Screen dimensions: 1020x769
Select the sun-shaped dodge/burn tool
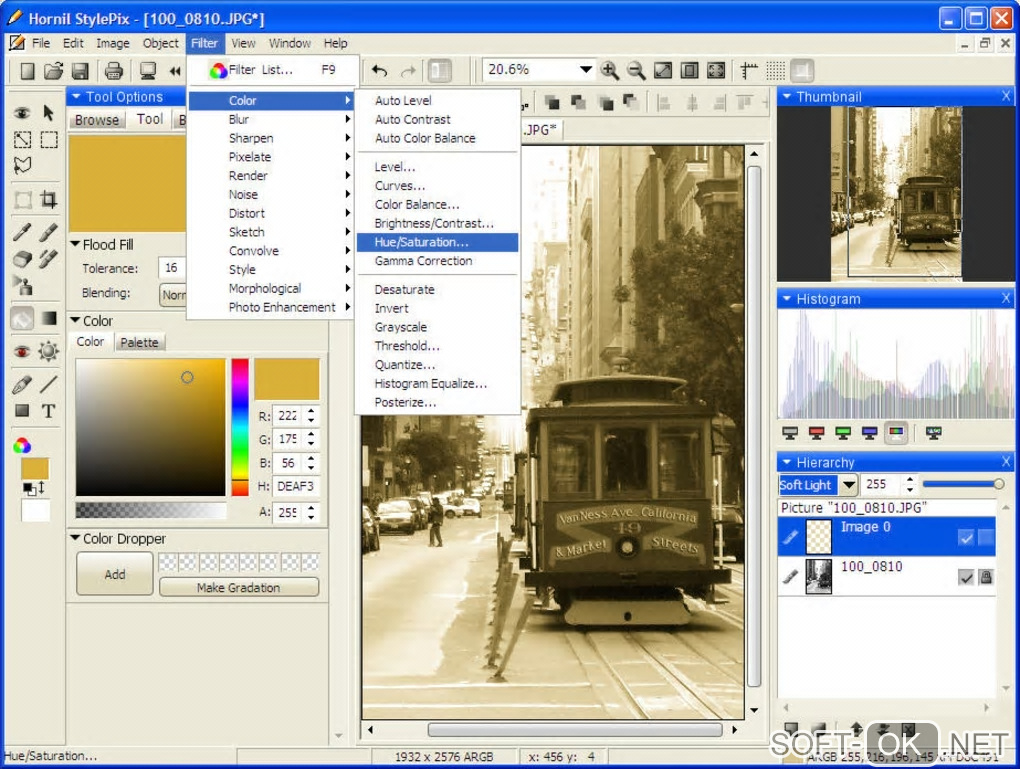49,351
